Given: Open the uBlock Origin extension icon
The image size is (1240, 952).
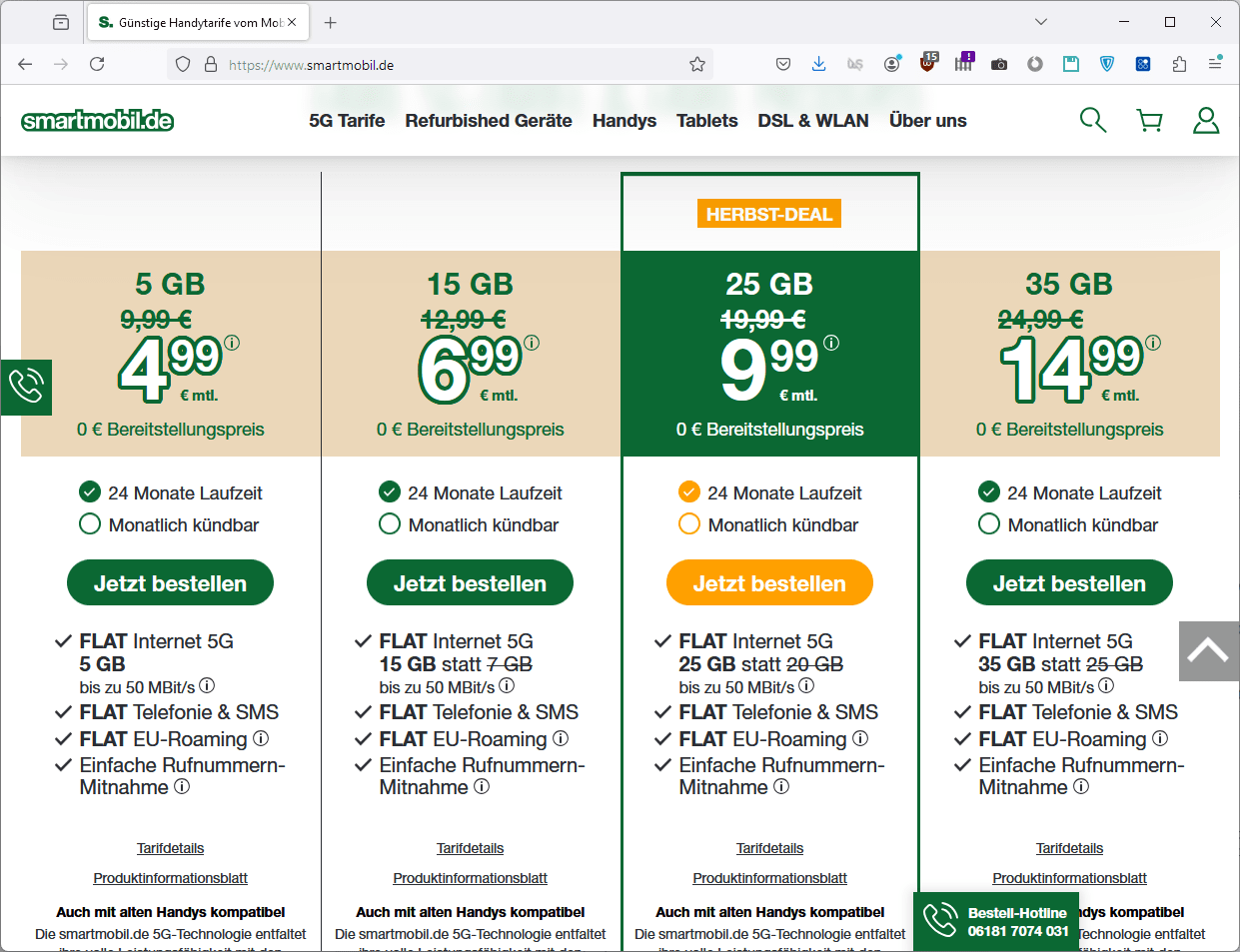Looking at the screenshot, I should click(929, 63).
